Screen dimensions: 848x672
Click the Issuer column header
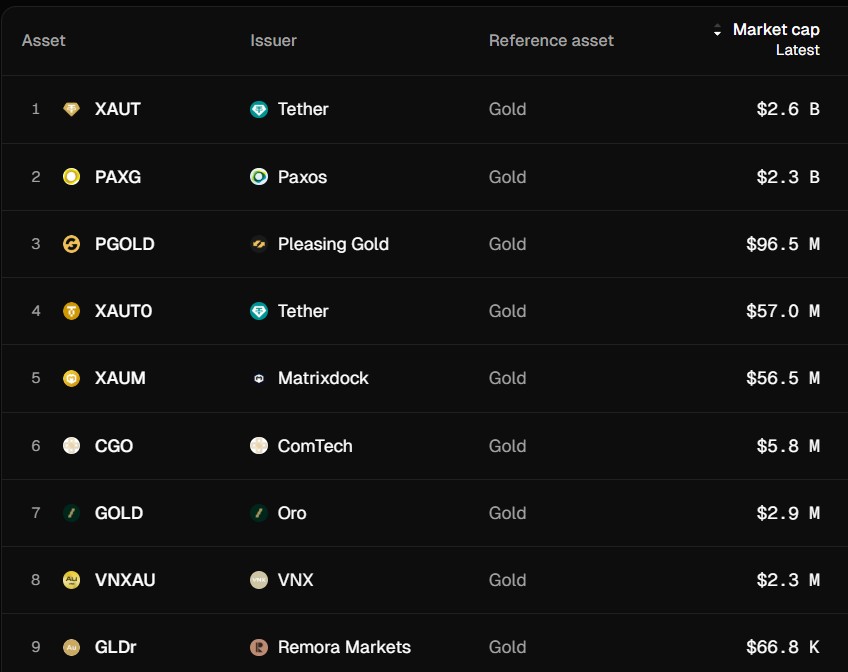tap(273, 41)
